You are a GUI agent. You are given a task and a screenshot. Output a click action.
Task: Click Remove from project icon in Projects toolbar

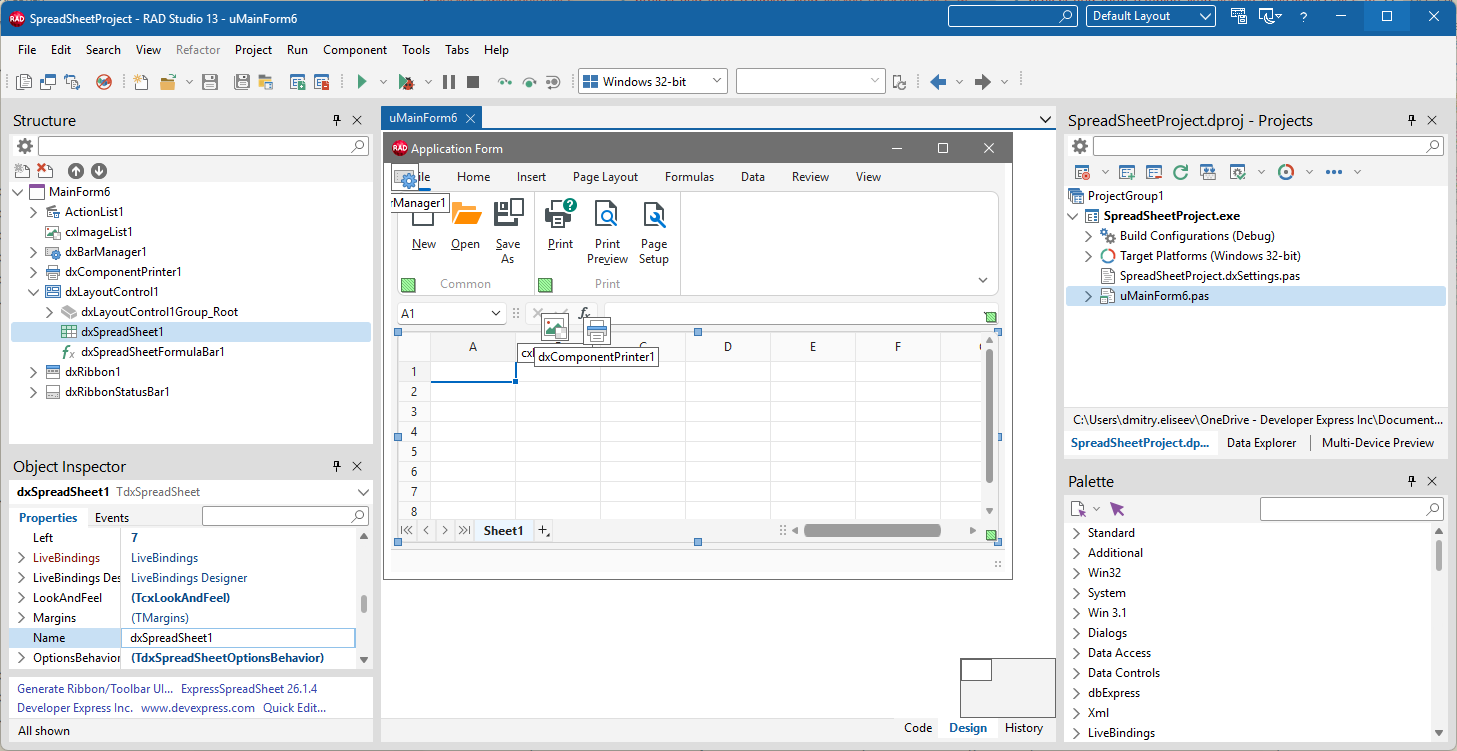click(x=1154, y=172)
